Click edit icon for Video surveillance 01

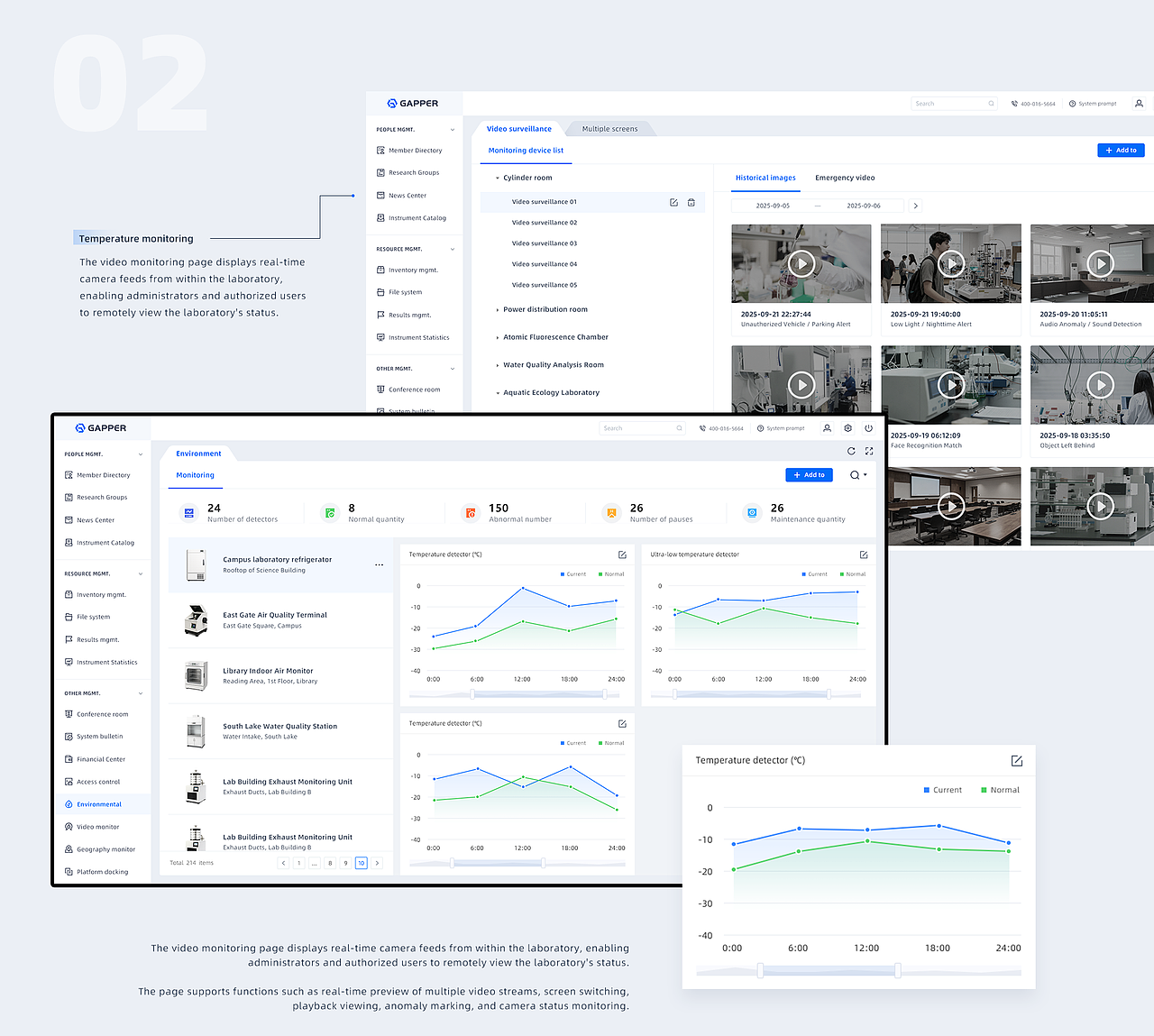673,203
